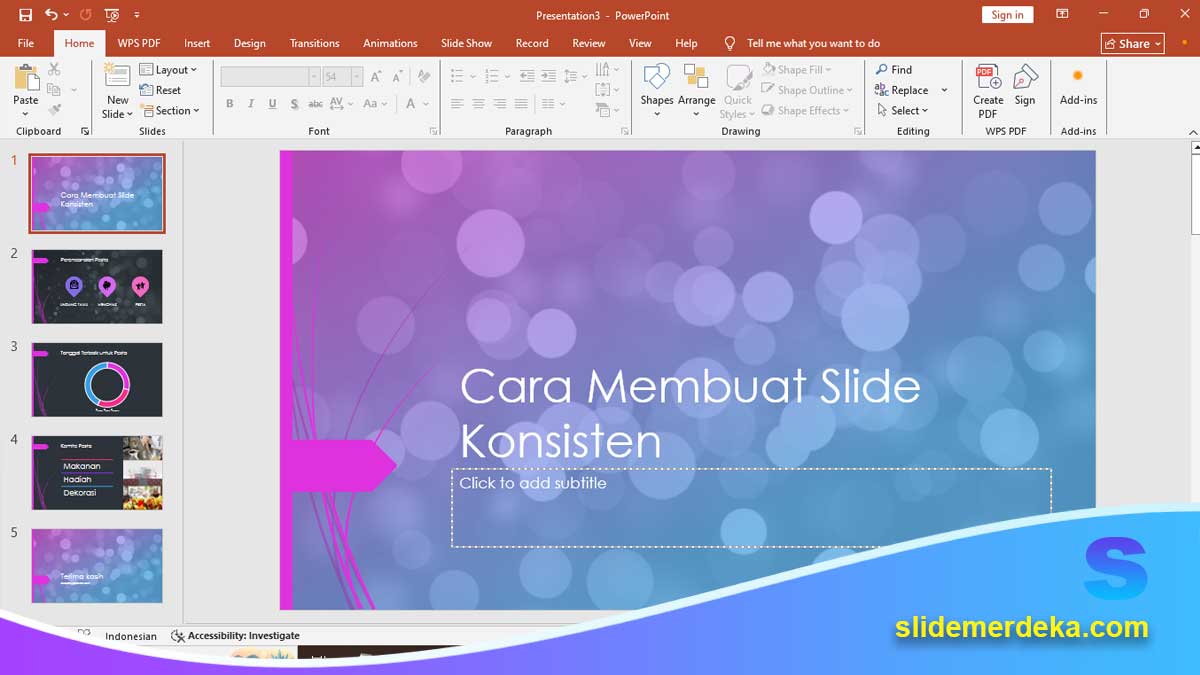Click Decrease Font Size icon

pyautogui.click(x=397, y=76)
